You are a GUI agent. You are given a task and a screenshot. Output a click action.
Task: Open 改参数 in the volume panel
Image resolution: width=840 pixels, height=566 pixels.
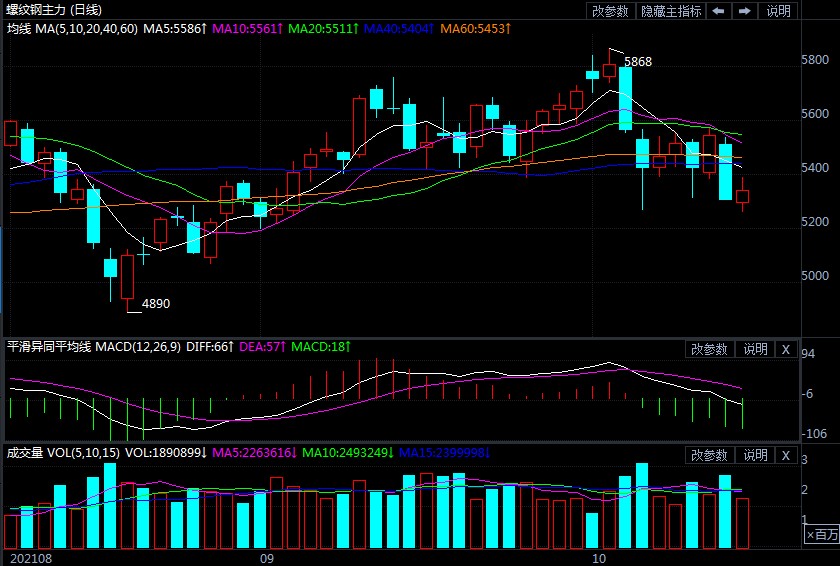click(x=709, y=455)
